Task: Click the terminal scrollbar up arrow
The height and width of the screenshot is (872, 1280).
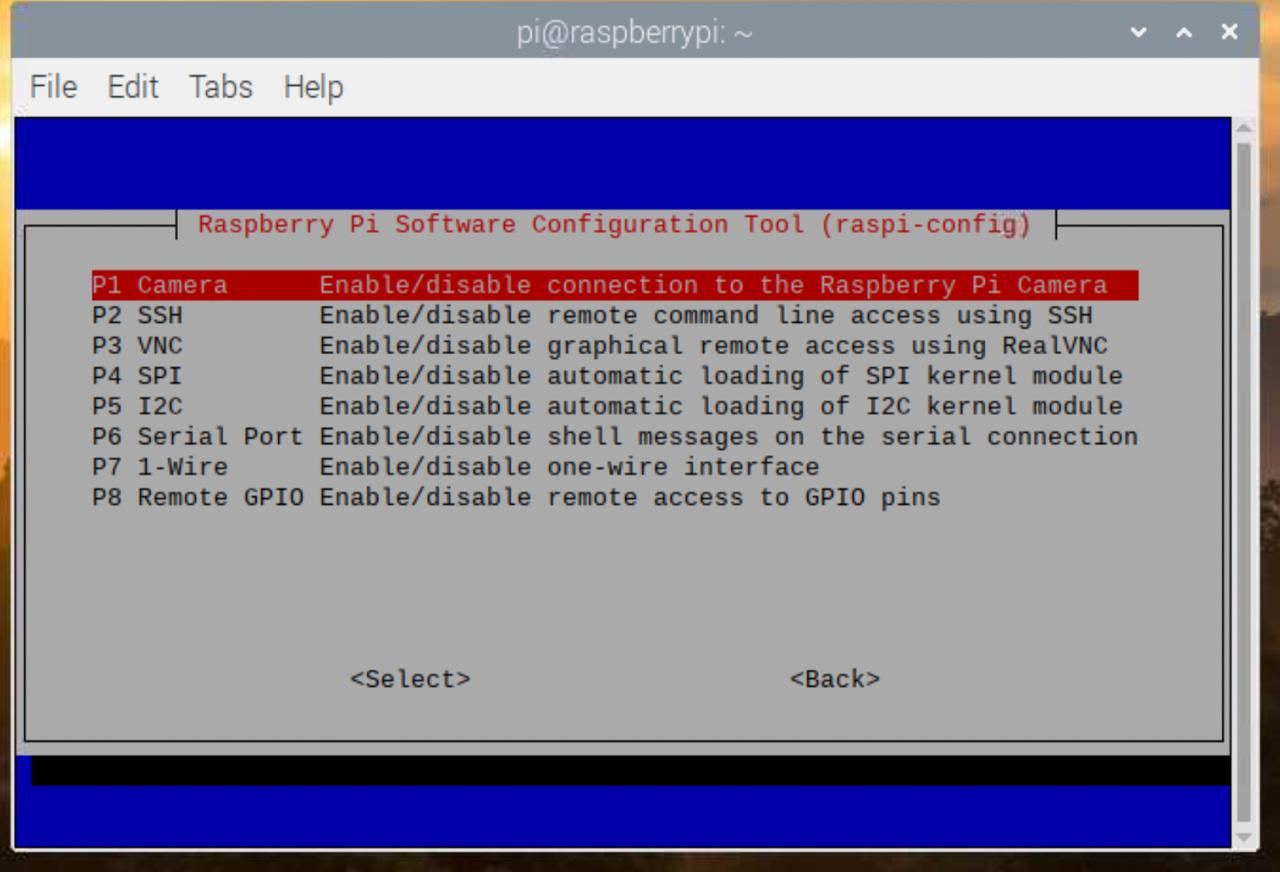Action: tap(1244, 129)
